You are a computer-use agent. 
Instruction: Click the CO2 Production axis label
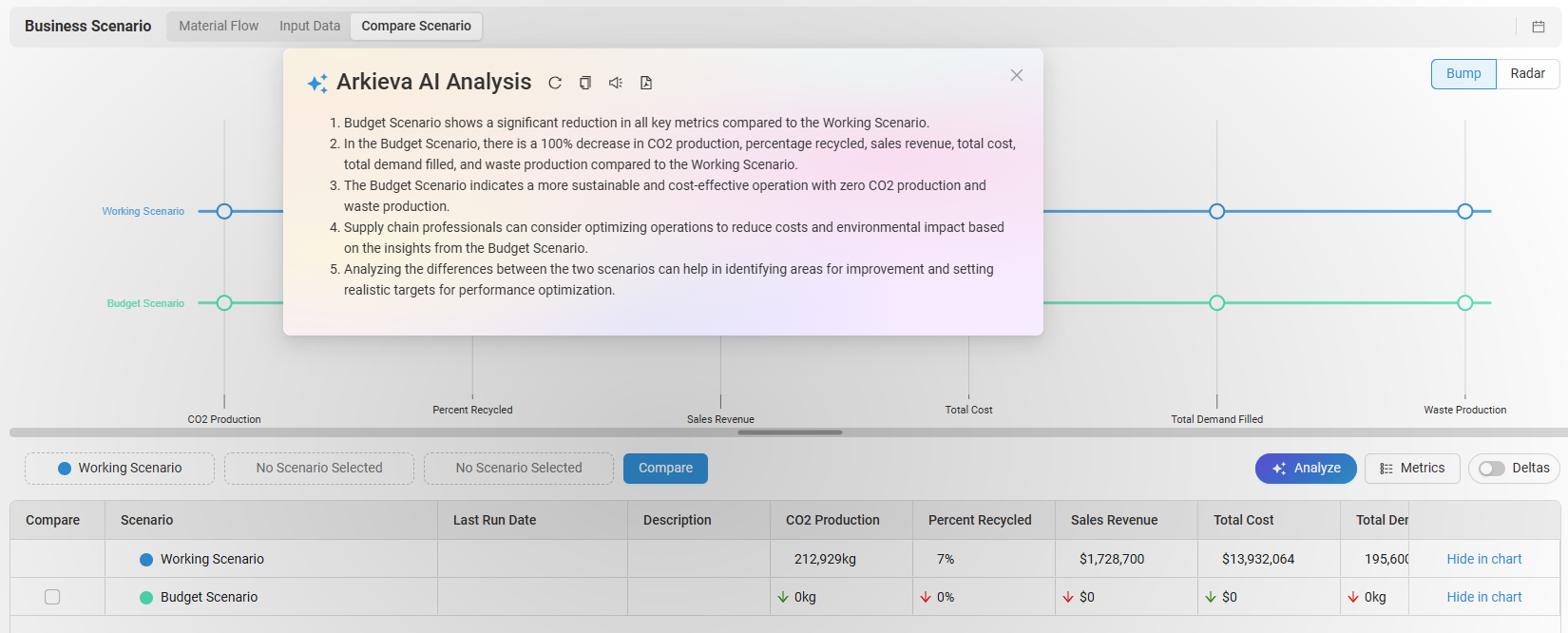(x=224, y=419)
